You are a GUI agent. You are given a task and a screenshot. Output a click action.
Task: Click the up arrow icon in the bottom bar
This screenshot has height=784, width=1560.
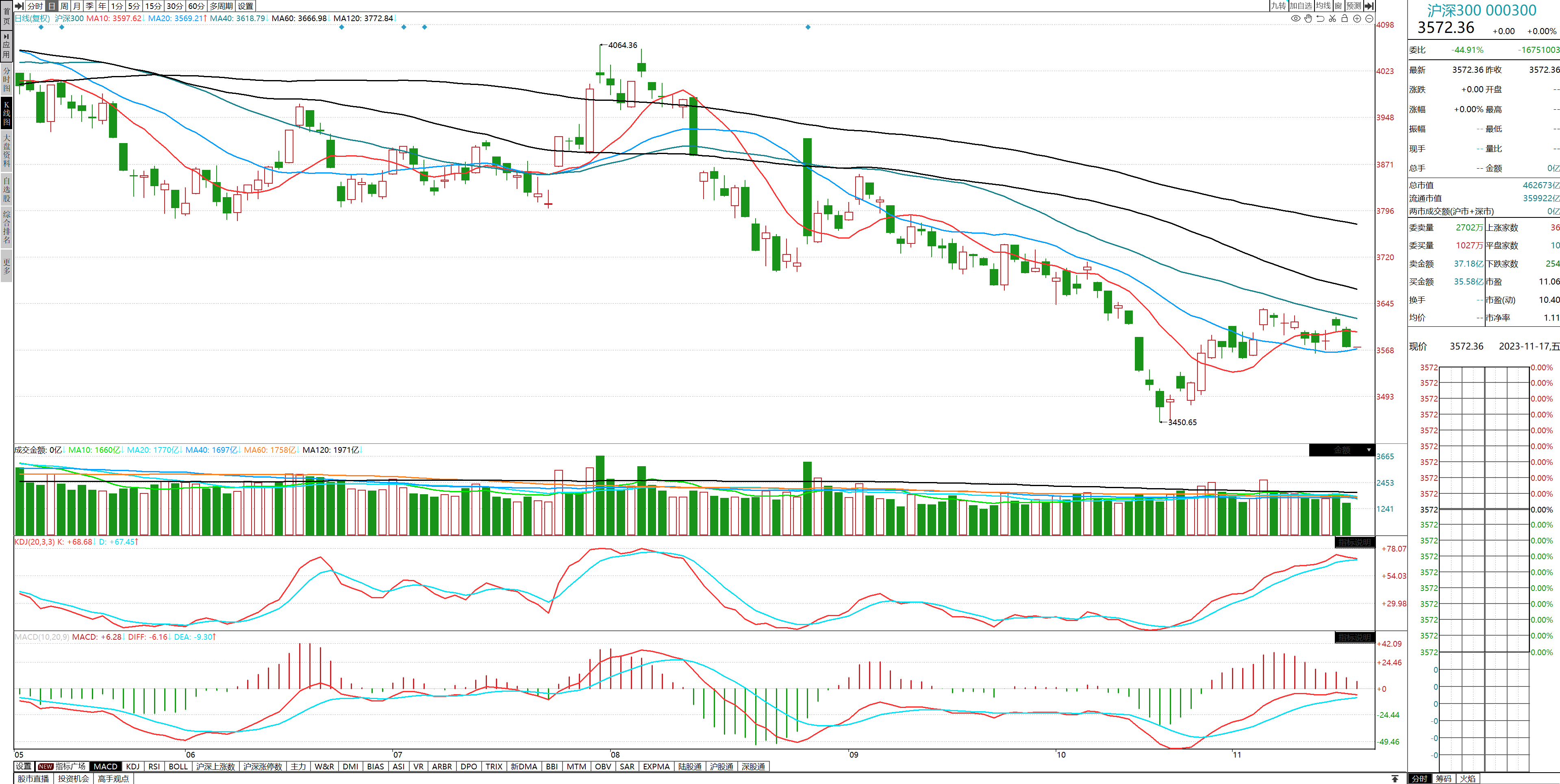(x=1395, y=779)
